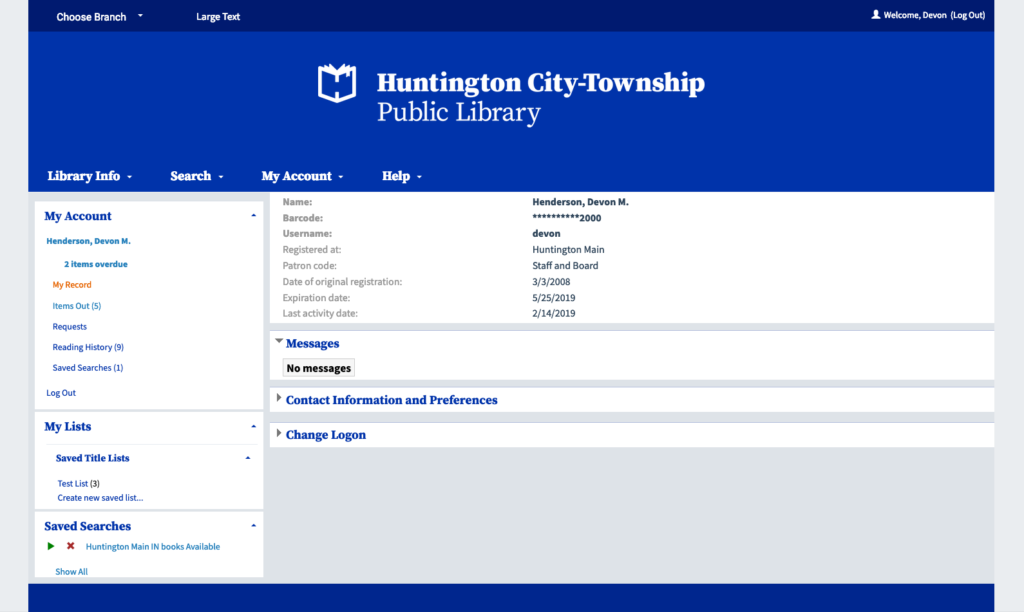Screen dimensions: 1024x612
Task: Expand the Change Logon section
Action: (279, 433)
